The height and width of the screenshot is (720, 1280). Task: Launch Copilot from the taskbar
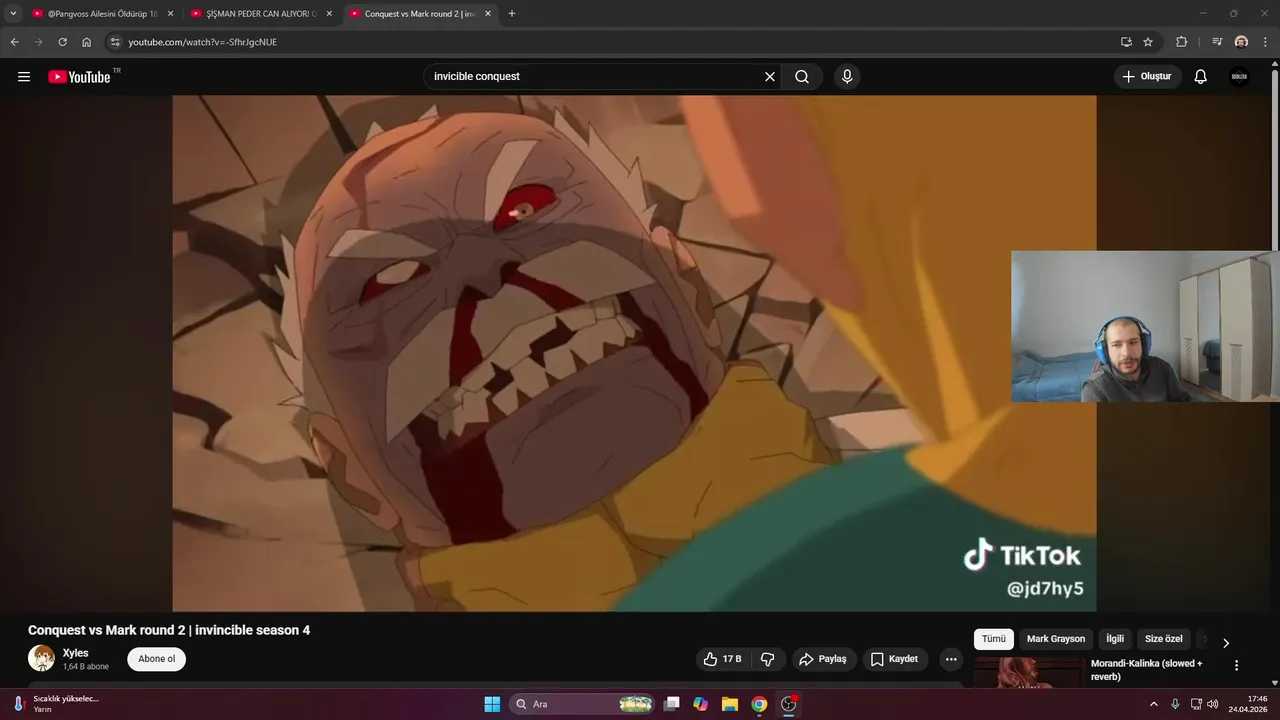pos(701,704)
